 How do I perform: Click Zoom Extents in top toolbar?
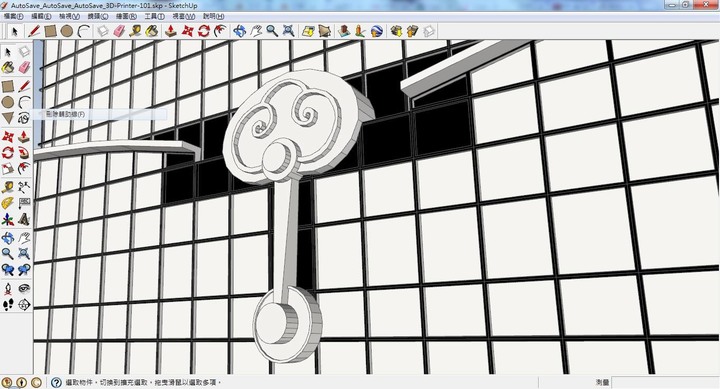(288, 31)
